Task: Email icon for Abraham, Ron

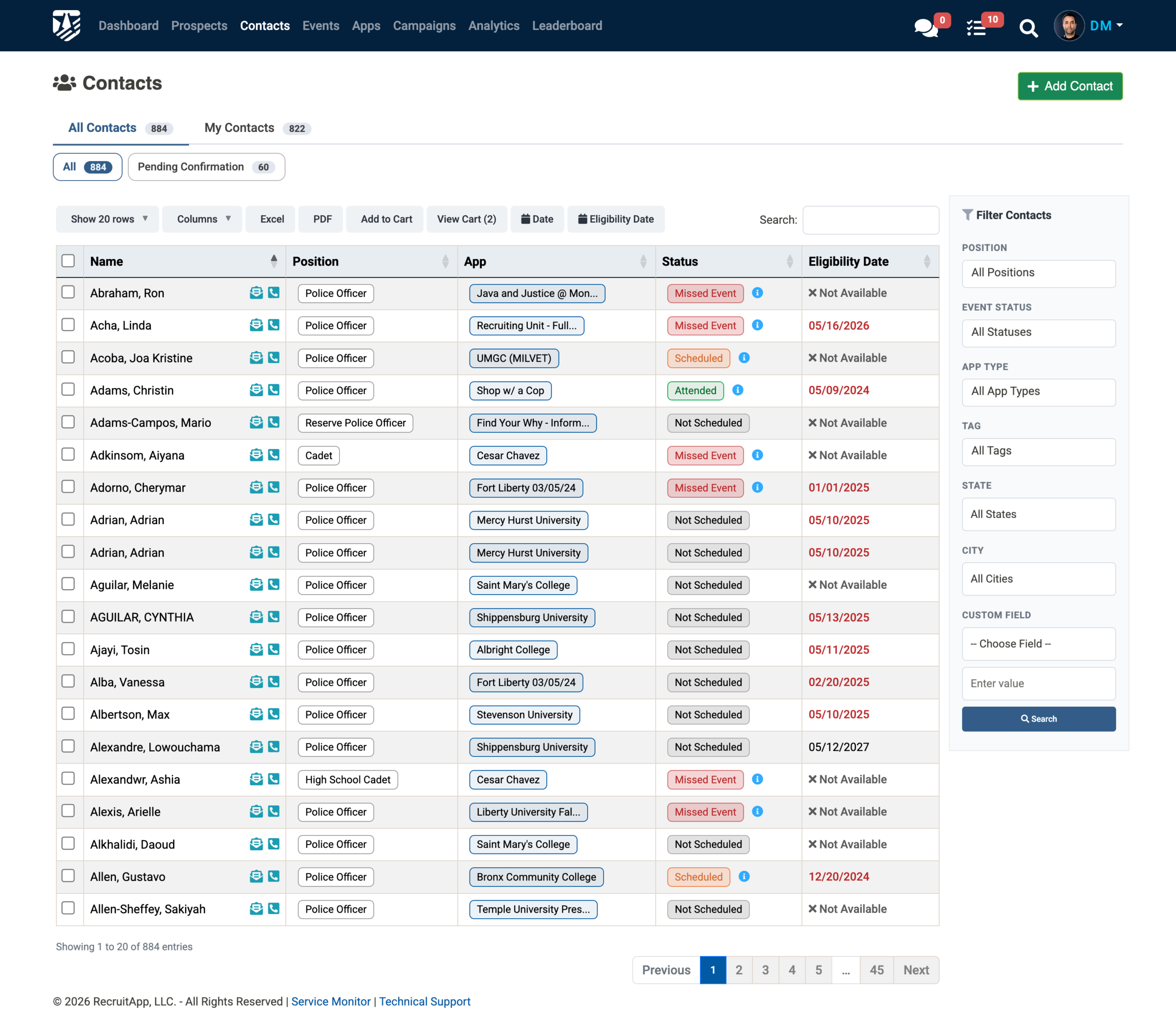Action: (256, 293)
